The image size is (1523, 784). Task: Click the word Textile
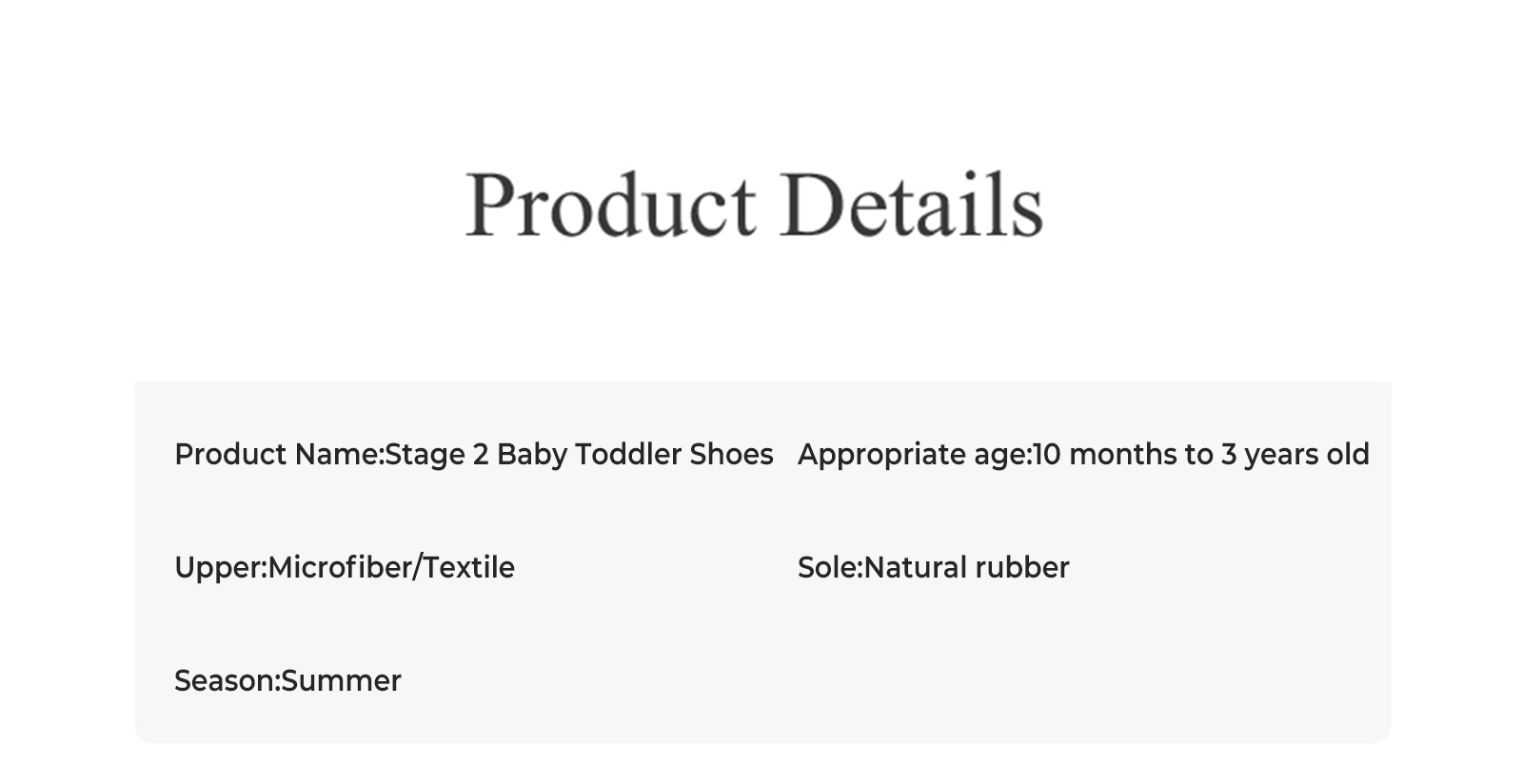[x=468, y=568]
